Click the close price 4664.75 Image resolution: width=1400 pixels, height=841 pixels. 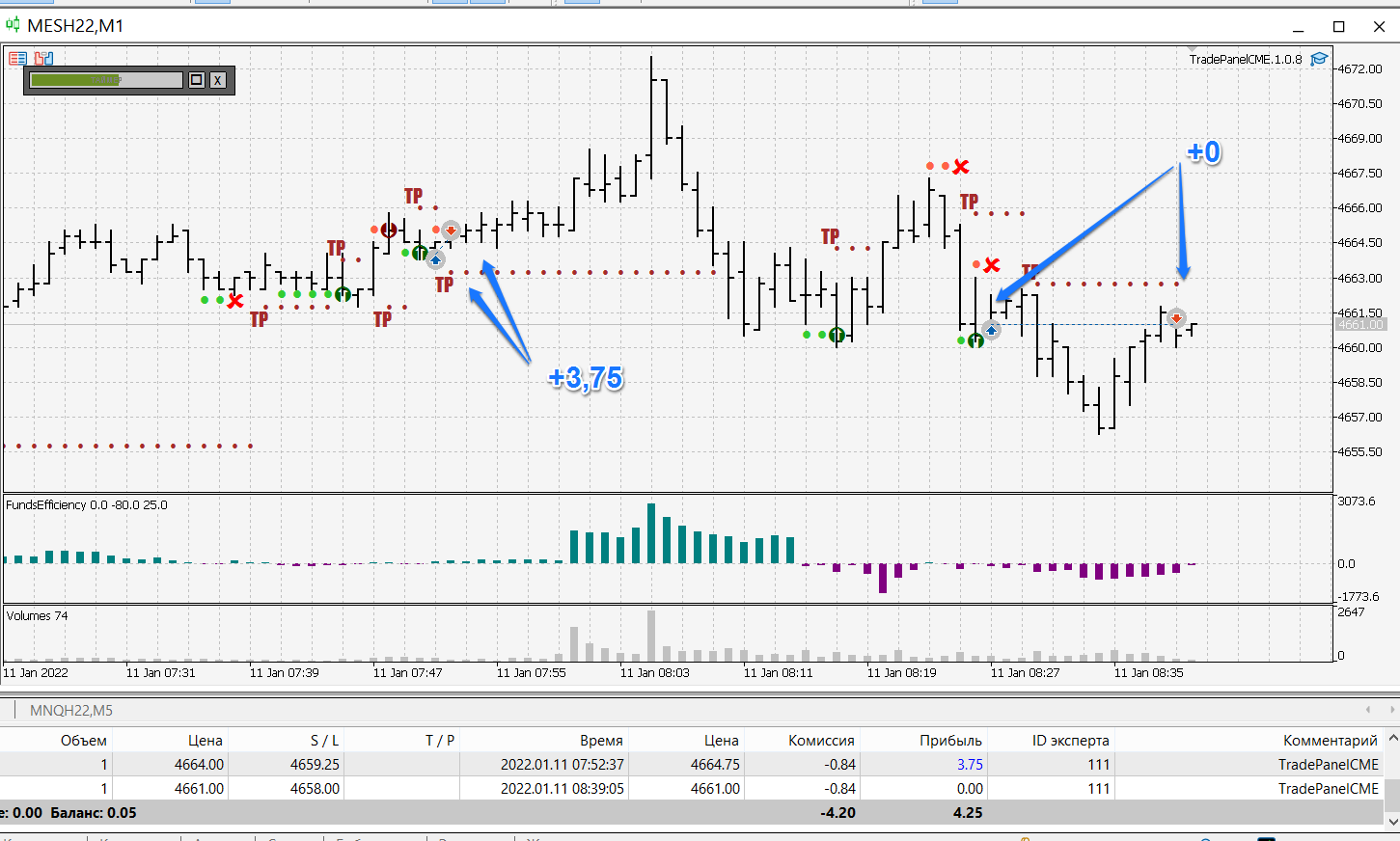click(x=715, y=765)
